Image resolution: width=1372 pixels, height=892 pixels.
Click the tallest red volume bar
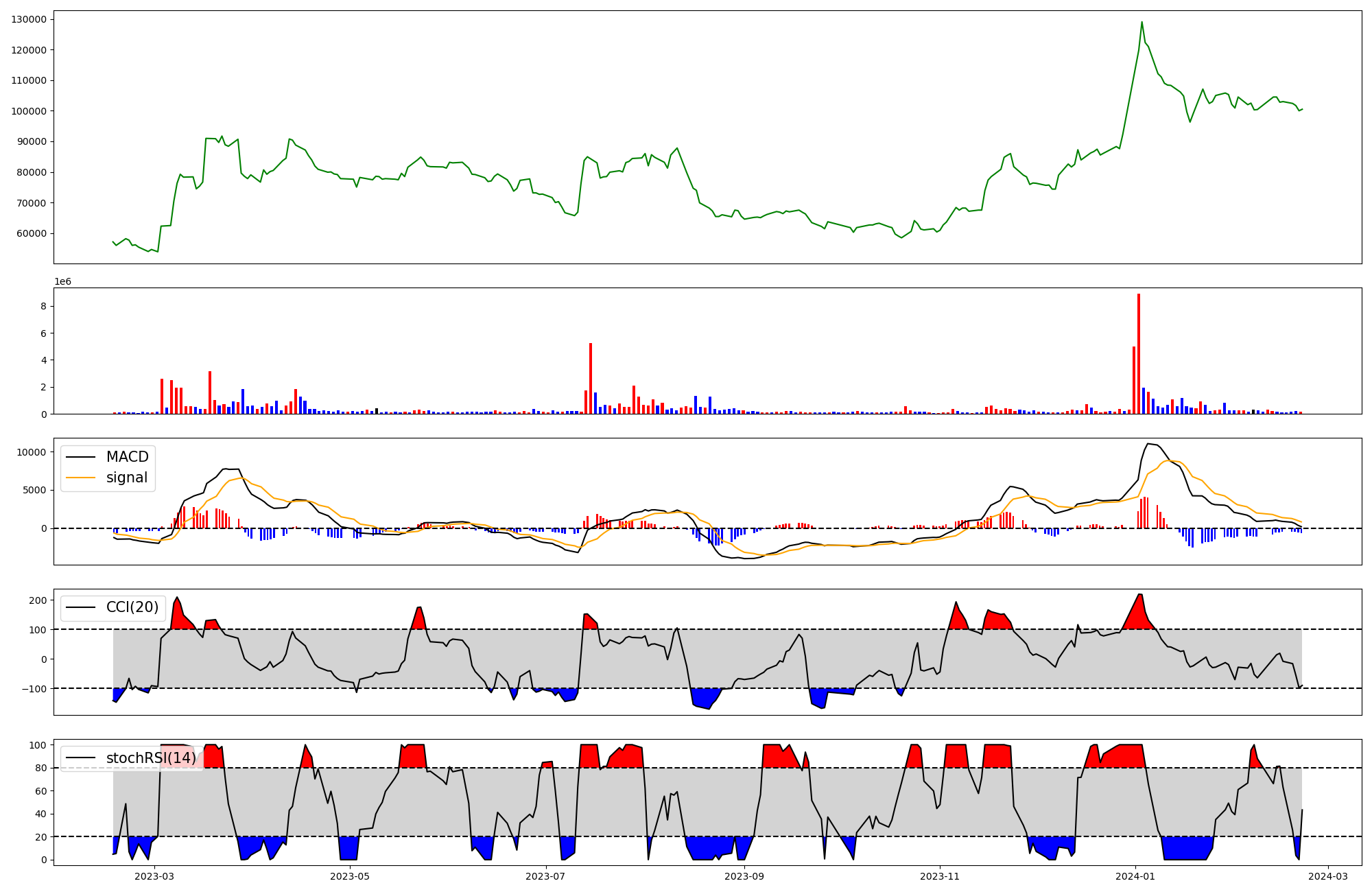tap(1139, 353)
